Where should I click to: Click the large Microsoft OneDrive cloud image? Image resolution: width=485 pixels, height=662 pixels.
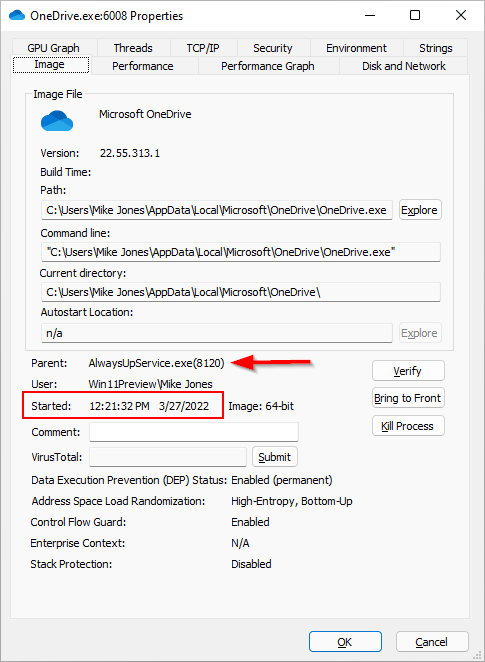coord(57,121)
